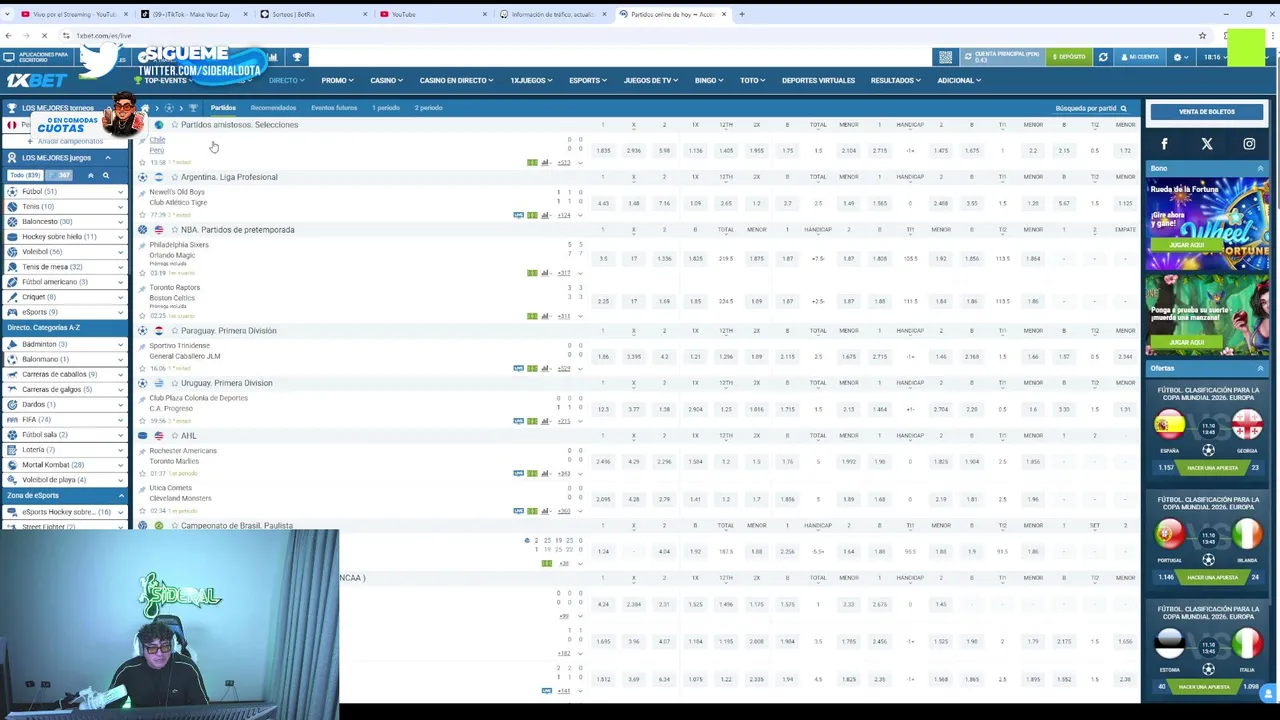Click the pin icon next to Philadelphia Sixers
The image size is (1280, 720).
[x=142, y=245]
